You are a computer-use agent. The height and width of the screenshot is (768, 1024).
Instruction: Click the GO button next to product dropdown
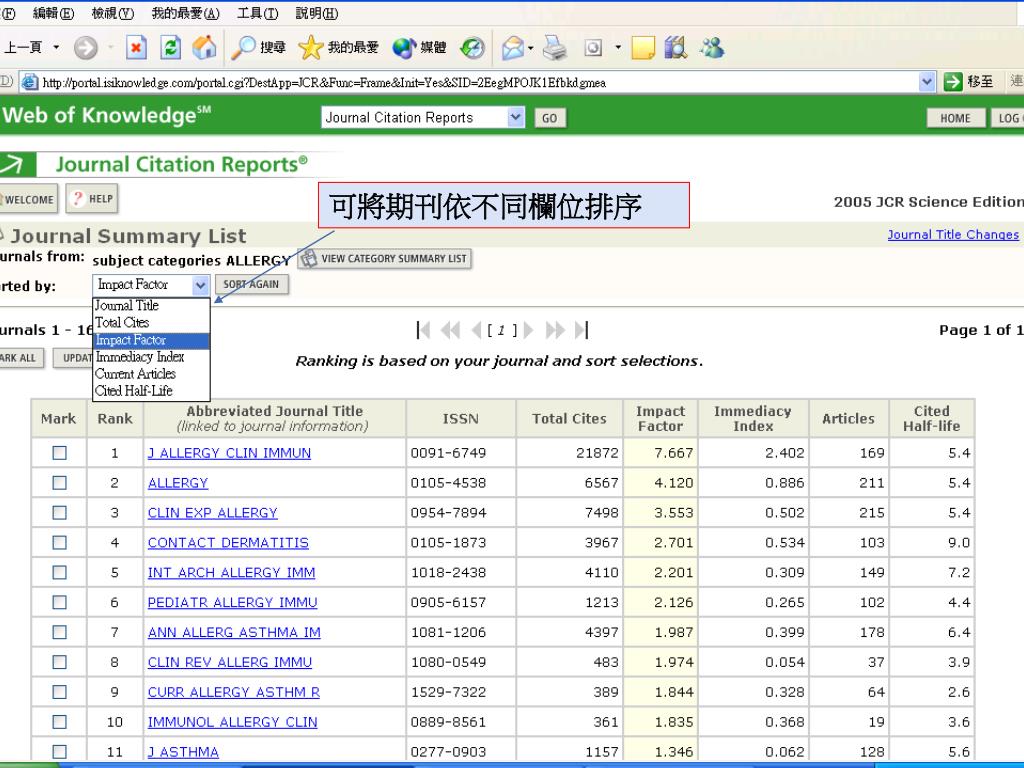(x=550, y=118)
